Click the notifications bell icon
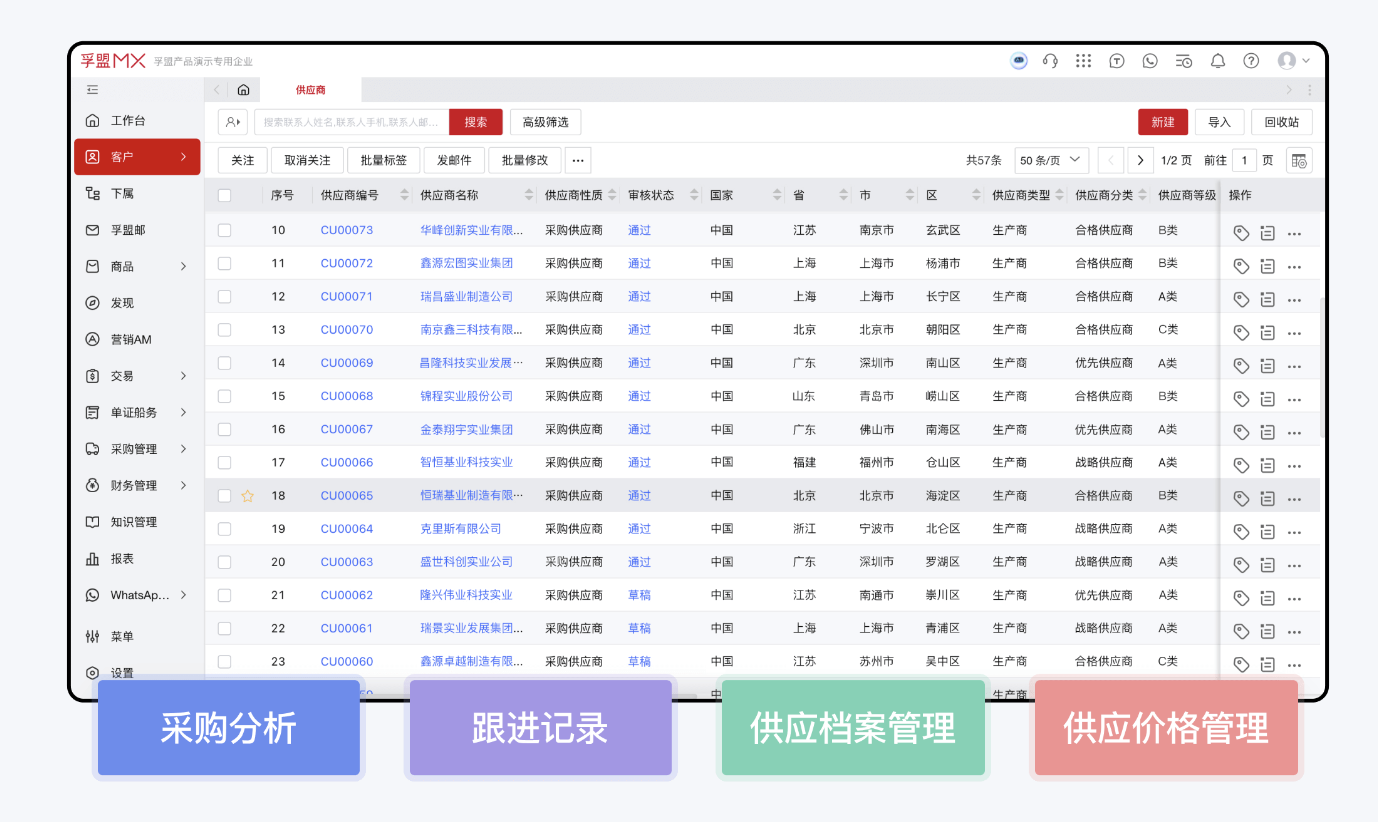Image resolution: width=1378 pixels, height=822 pixels. [x=1218, y=61]
